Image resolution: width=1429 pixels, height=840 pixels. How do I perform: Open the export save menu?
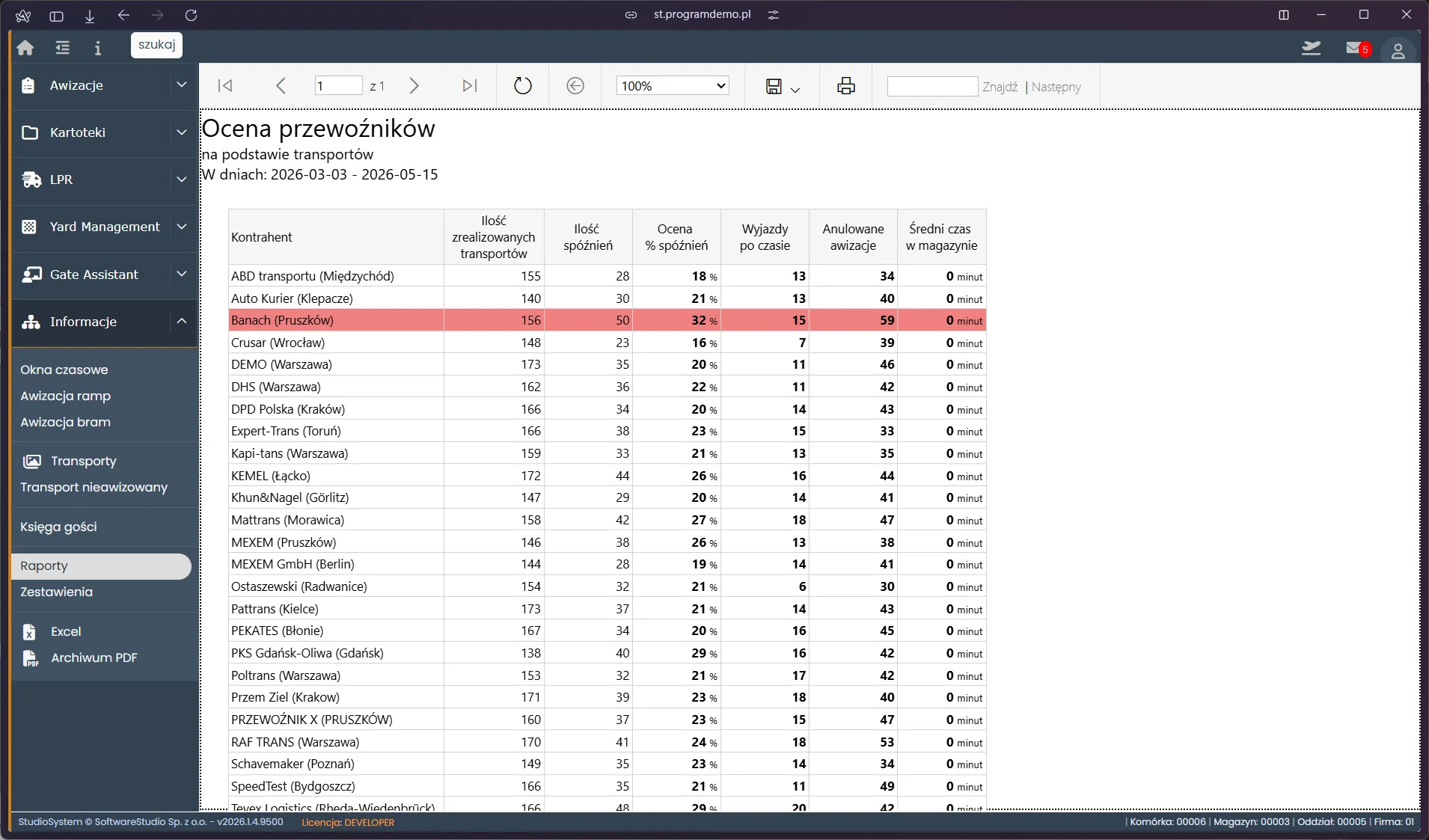(x=783, y=87)
